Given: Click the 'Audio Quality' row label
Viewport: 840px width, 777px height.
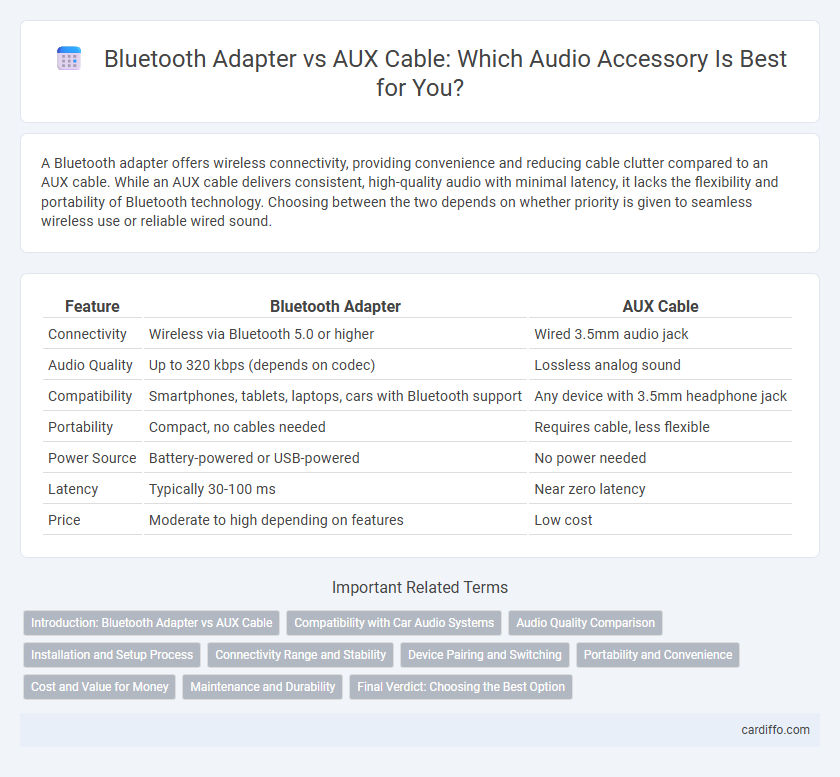Looking at the screenshot, I should (x=90, y=365).
